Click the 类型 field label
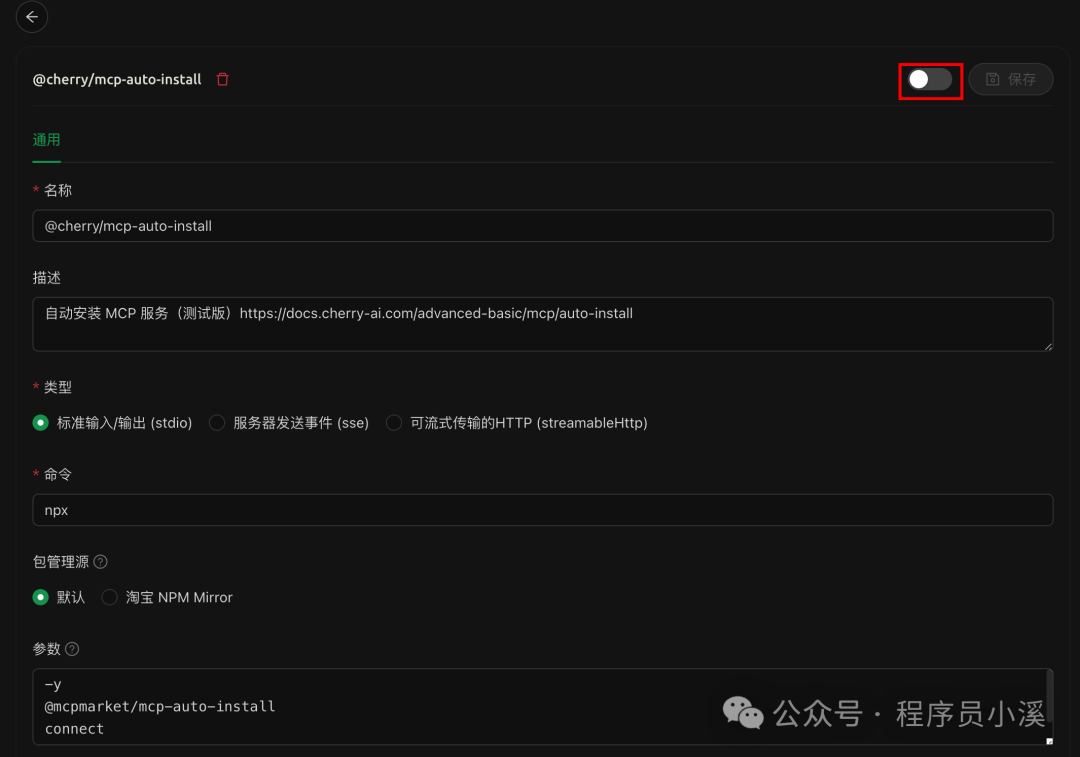 pyautogui.click(x=58, y=387)
